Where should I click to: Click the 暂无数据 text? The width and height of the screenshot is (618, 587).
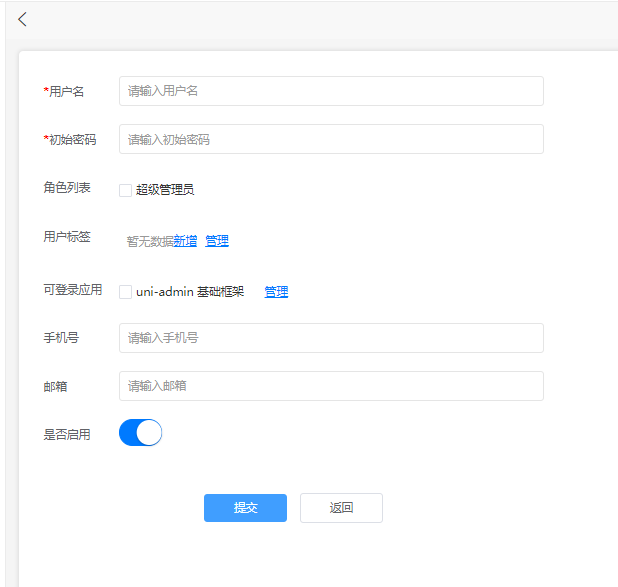pos(150,241)
